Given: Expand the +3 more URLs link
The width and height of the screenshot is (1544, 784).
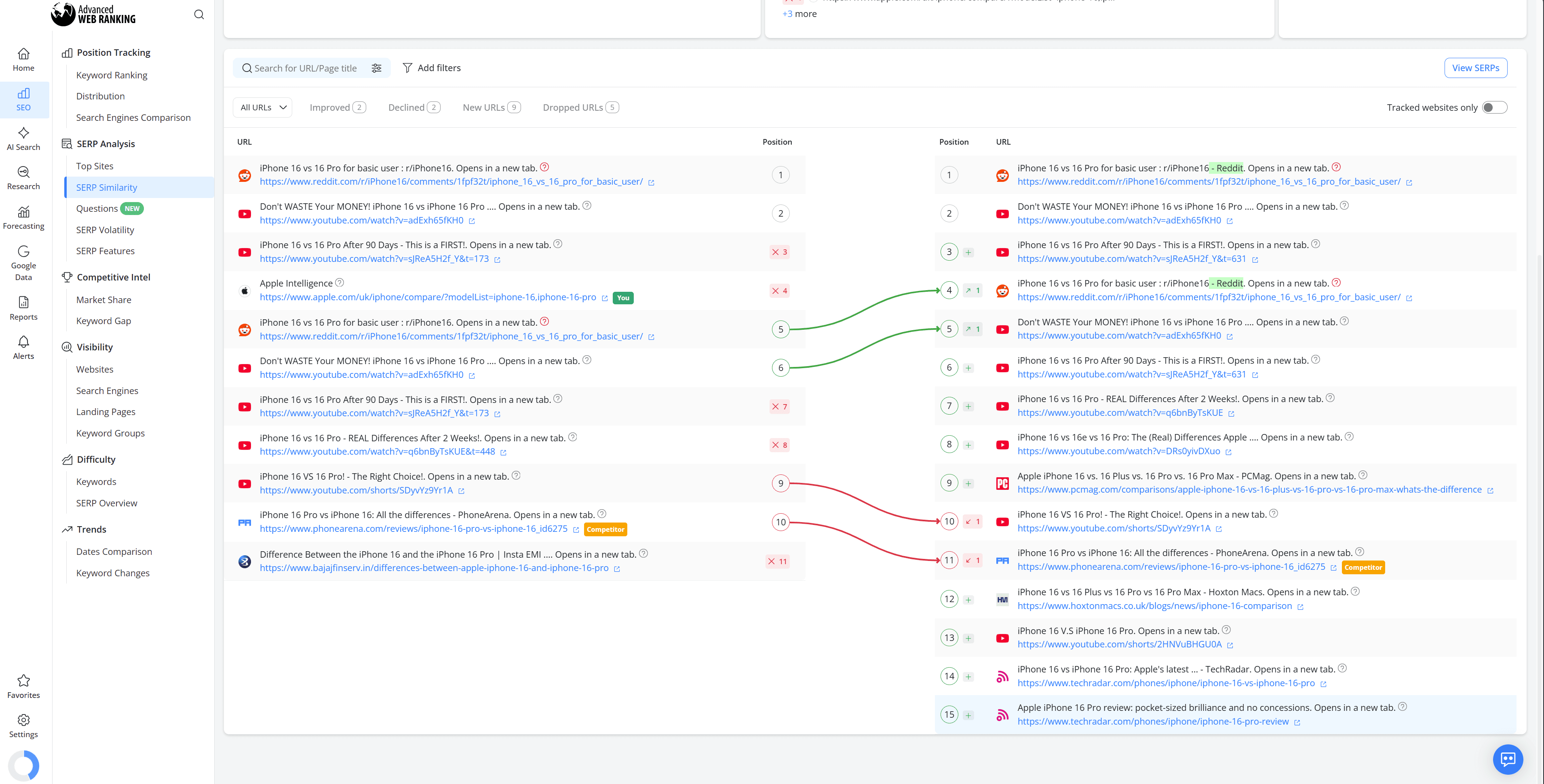Looking at the screenshot, I should pyautogui.click(x=799, y=14).
